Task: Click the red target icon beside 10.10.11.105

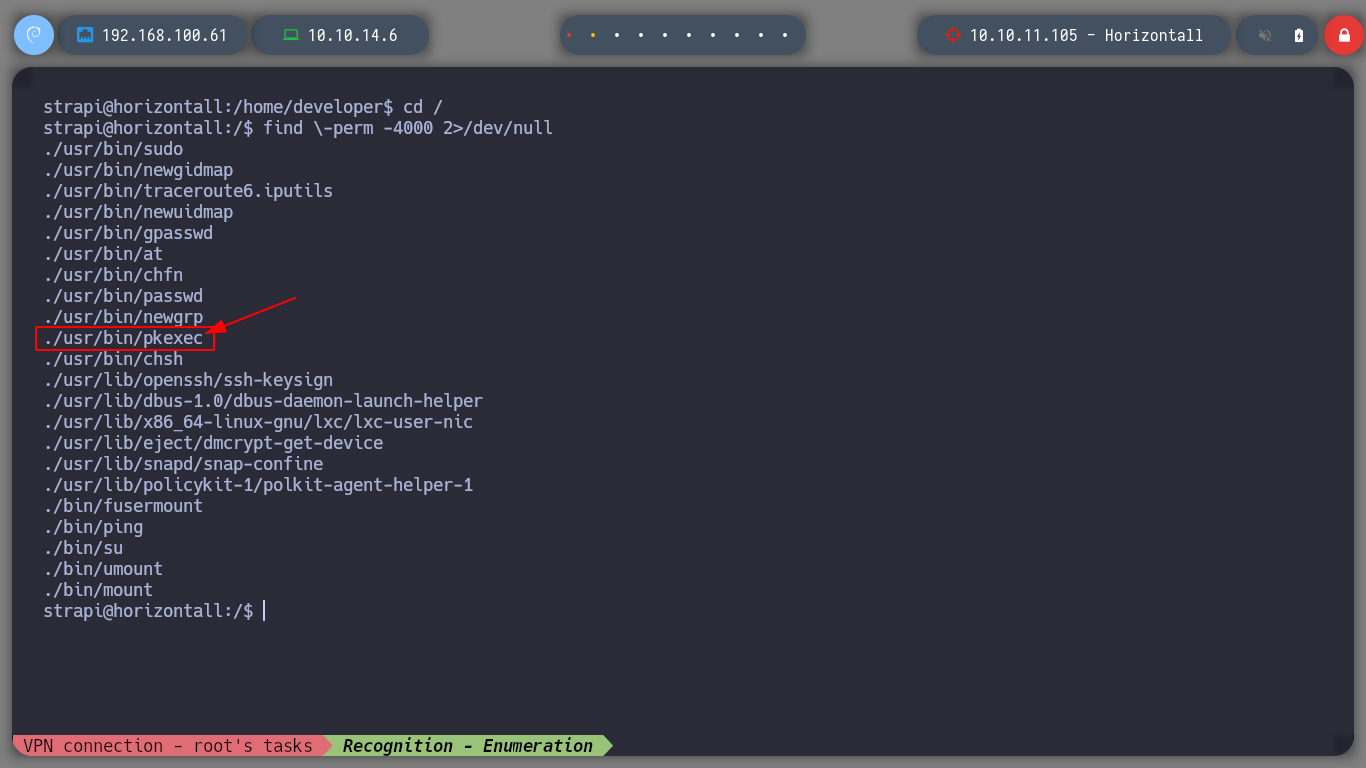Action: tap(952, 35)
